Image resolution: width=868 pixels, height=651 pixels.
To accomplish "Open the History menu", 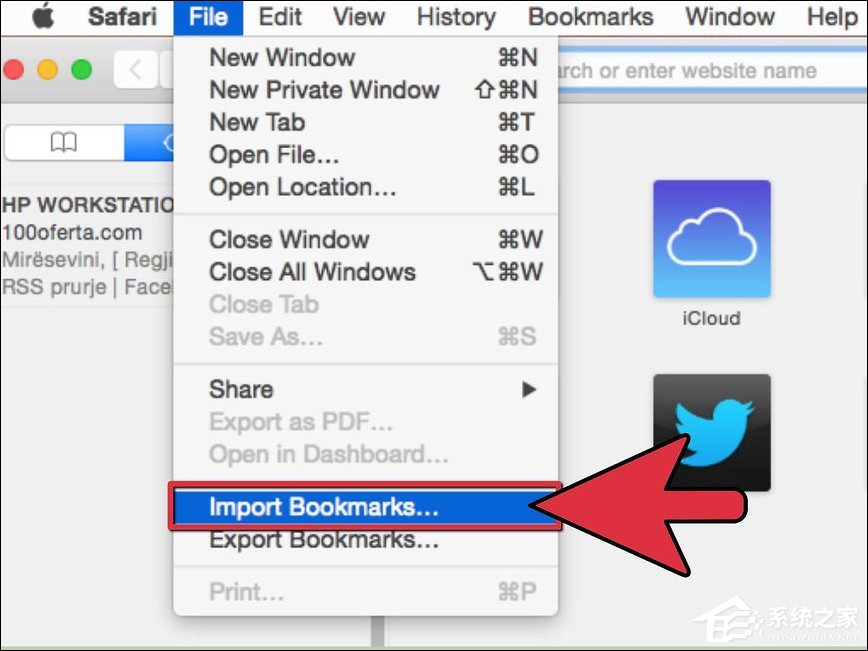I will pyautogui.click(x=456, y=17).
